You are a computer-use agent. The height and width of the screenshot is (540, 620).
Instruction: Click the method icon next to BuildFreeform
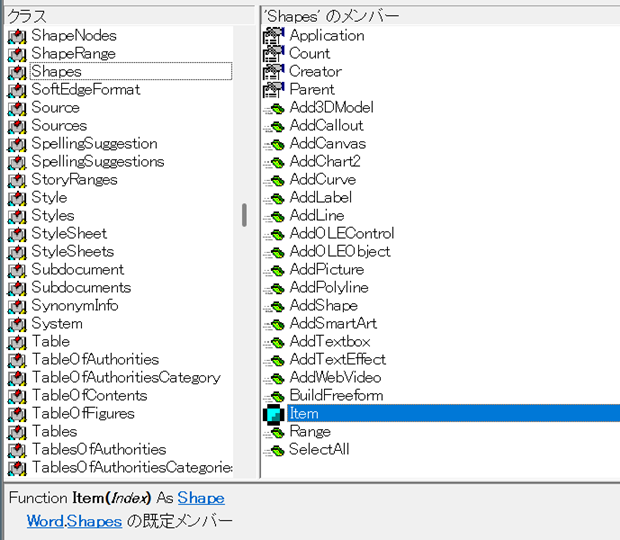274,397
